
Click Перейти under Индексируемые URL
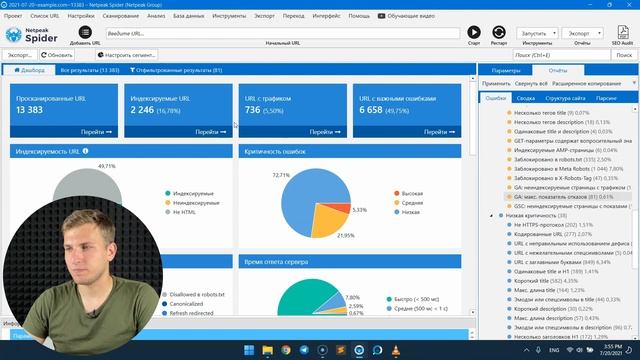click(210, 132)
